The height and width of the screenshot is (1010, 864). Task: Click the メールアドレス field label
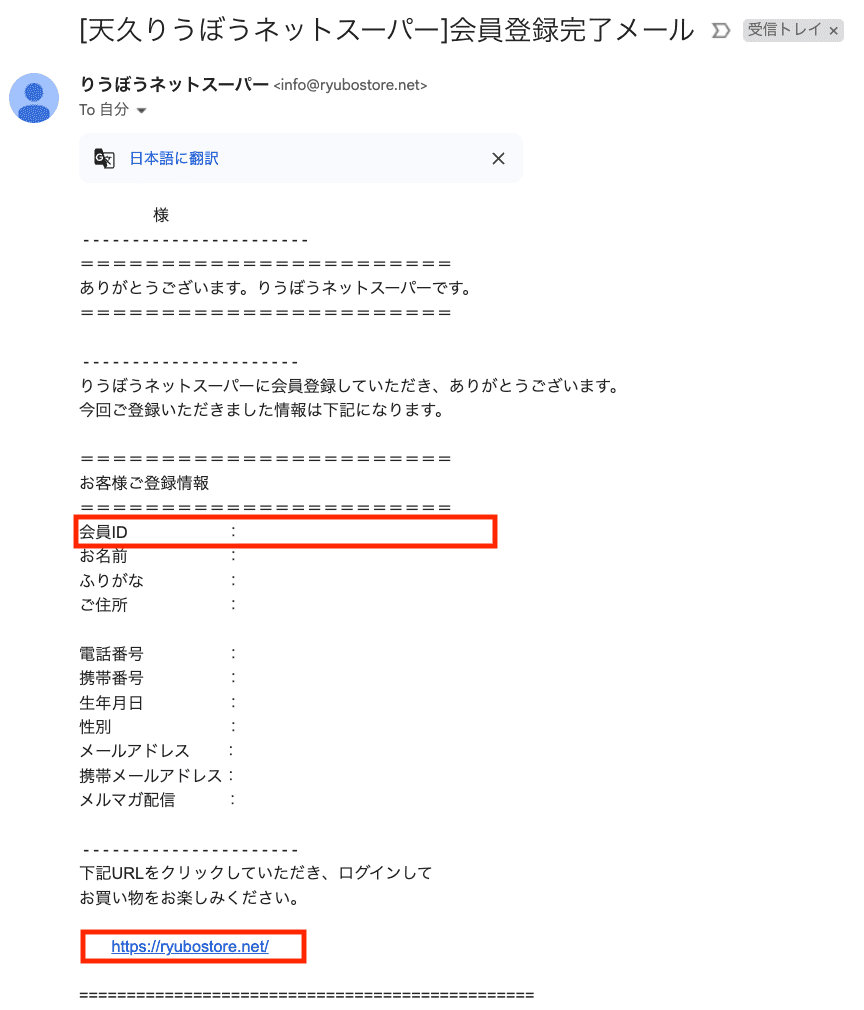pos(135,751)
